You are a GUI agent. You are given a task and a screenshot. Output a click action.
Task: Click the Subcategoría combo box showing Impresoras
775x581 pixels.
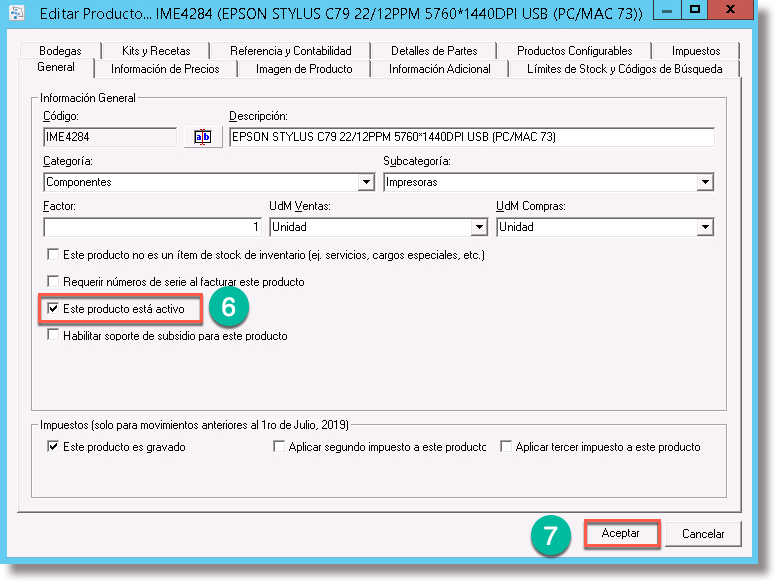coord(549,182)
